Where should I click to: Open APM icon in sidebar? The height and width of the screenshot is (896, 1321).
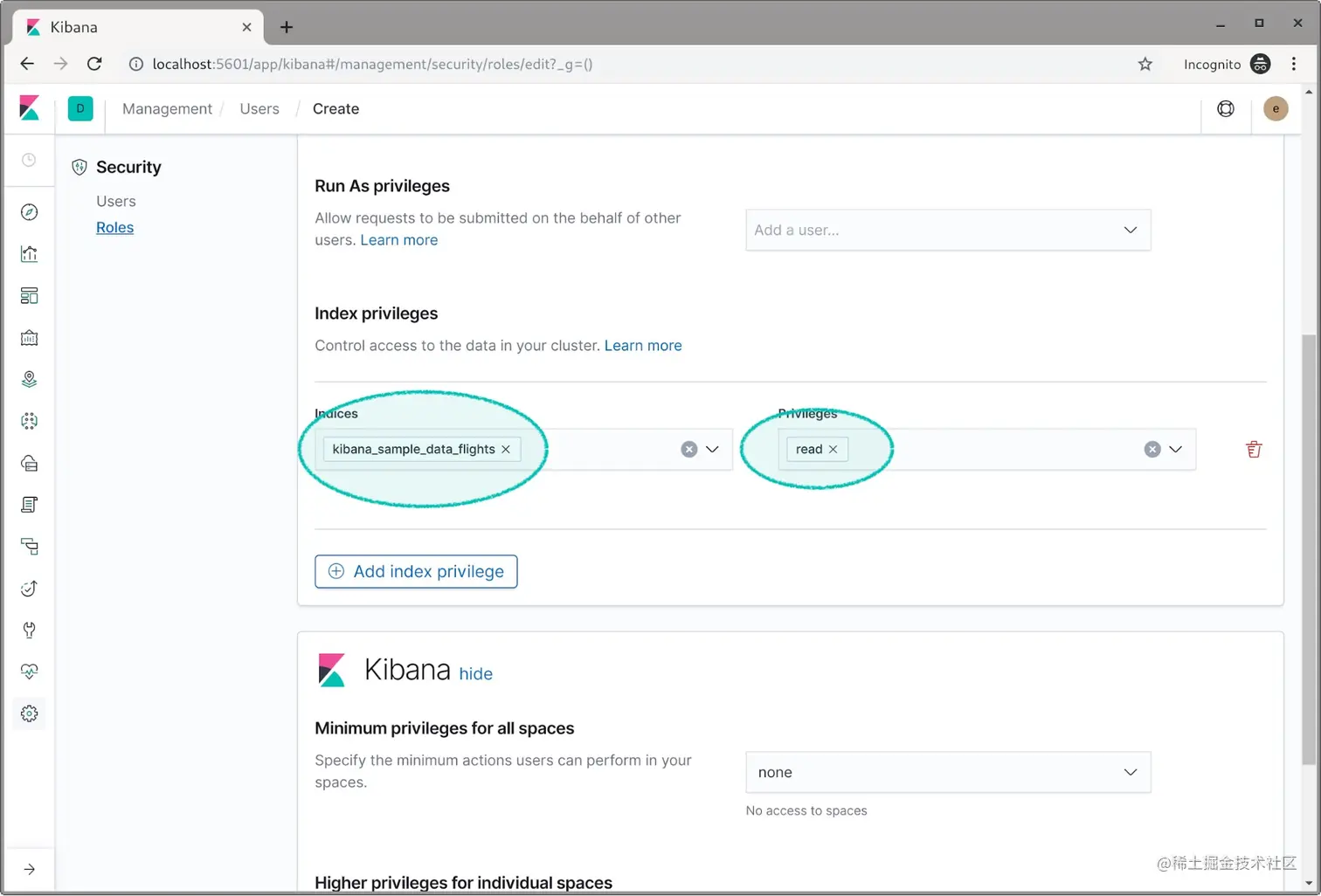[29, 547]
